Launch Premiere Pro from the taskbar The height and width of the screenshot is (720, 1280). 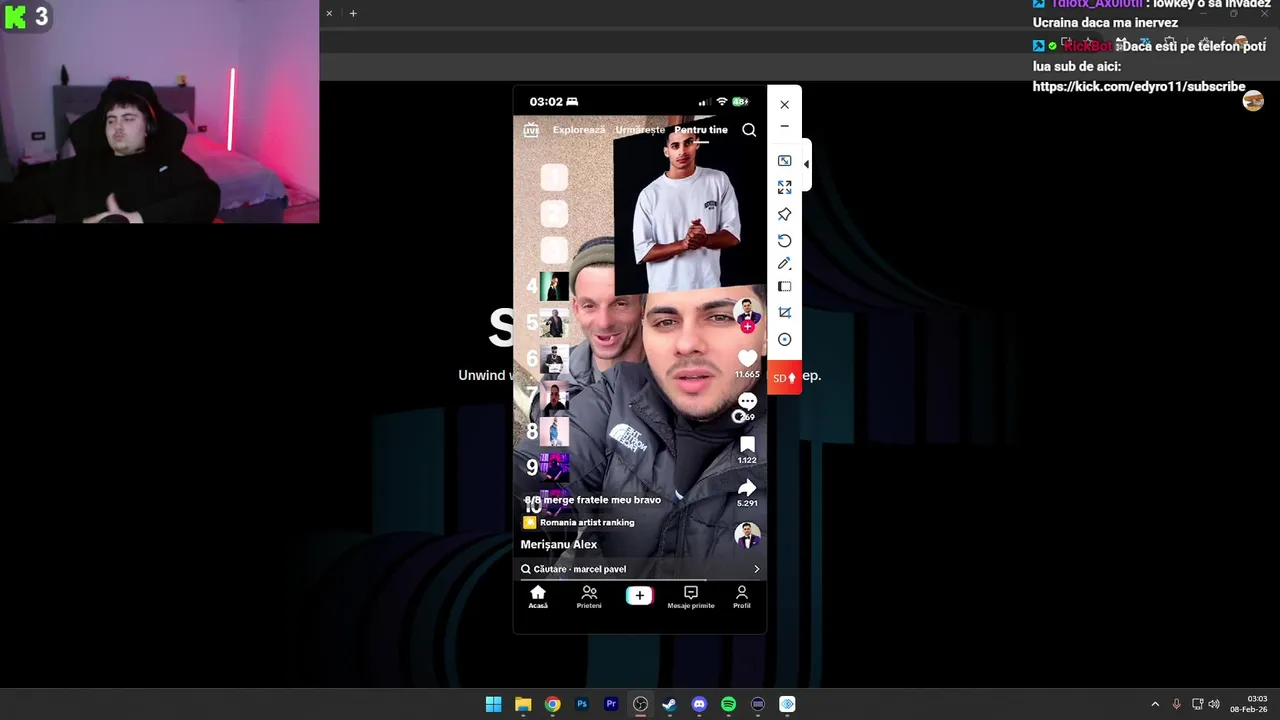[611, 704]
